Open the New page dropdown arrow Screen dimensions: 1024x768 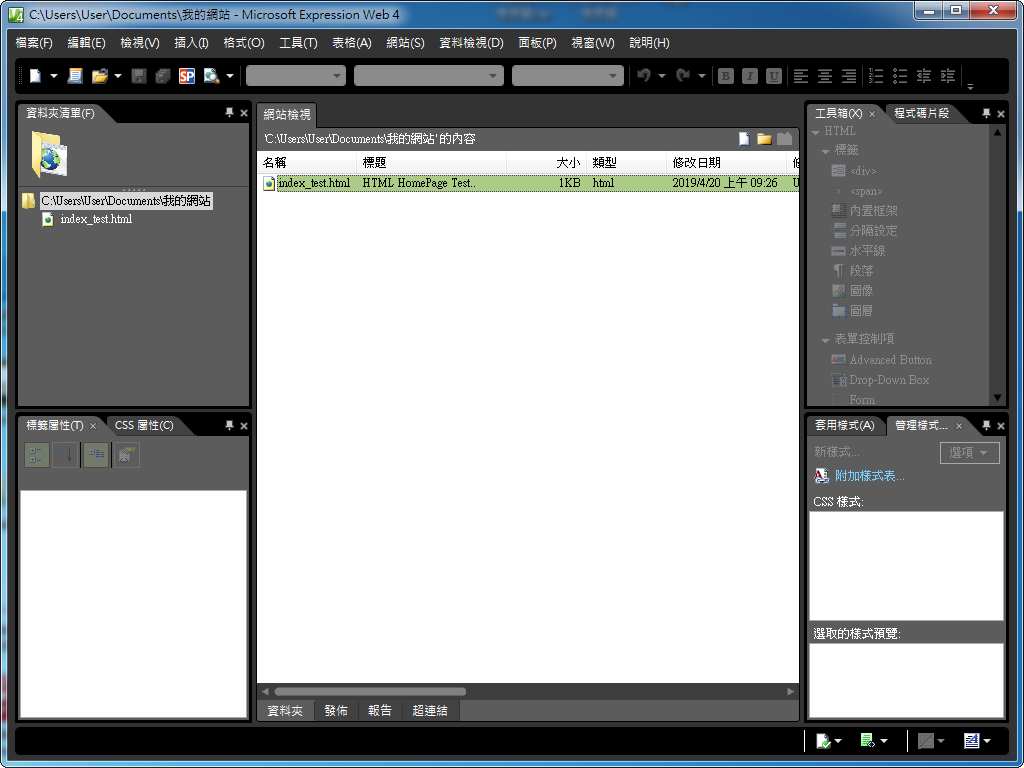pyautogui.click(x=54, y=76)
